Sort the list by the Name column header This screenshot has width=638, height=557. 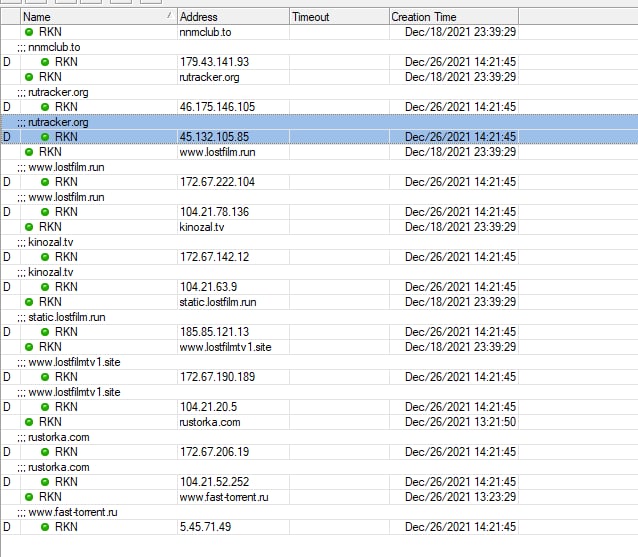click(98, 17)
